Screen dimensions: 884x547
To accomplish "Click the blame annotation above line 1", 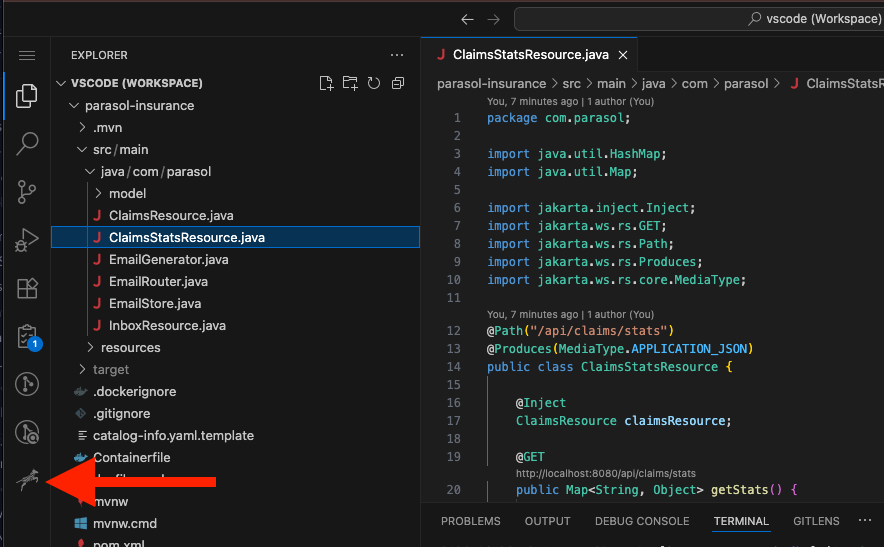I will [x=571, y=102].
